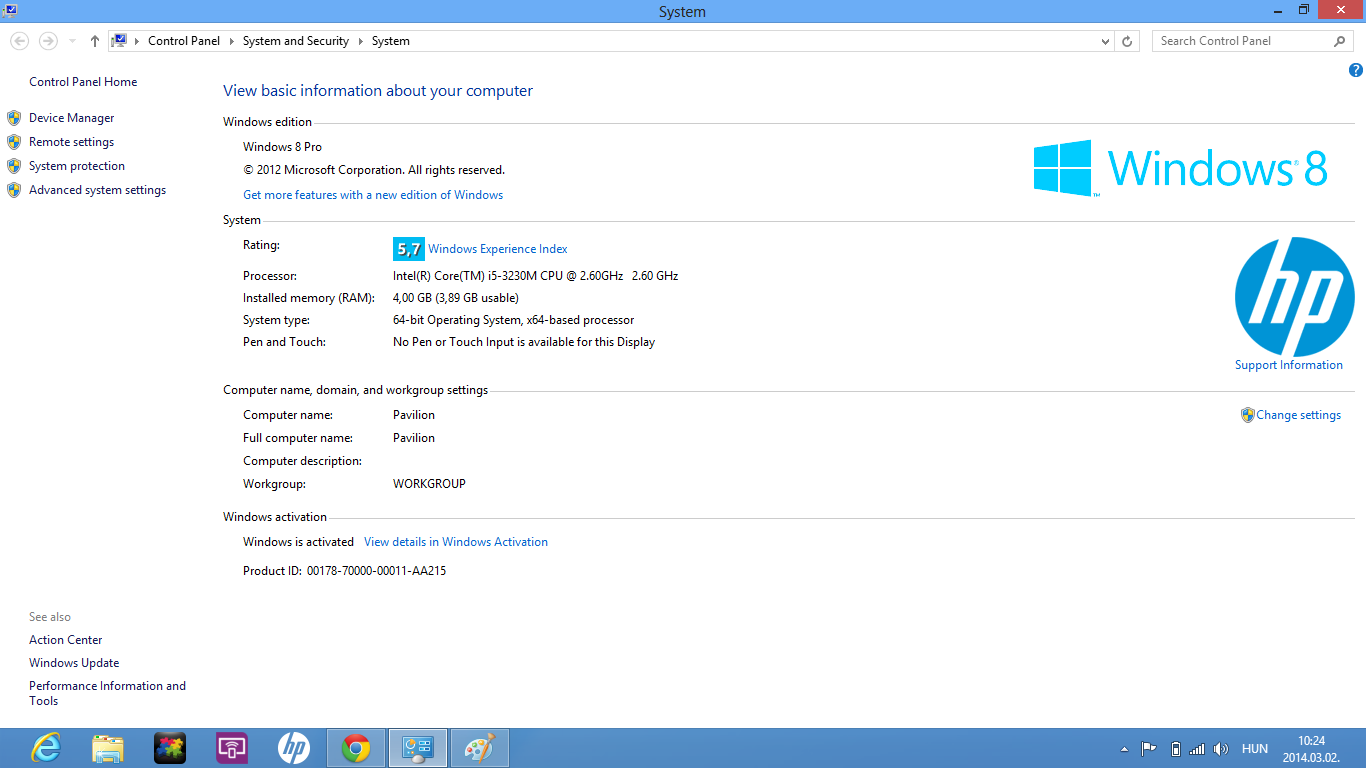1366x768 pixels.
Task: Open Paint from the taskbar
Action: pos(480,748)
